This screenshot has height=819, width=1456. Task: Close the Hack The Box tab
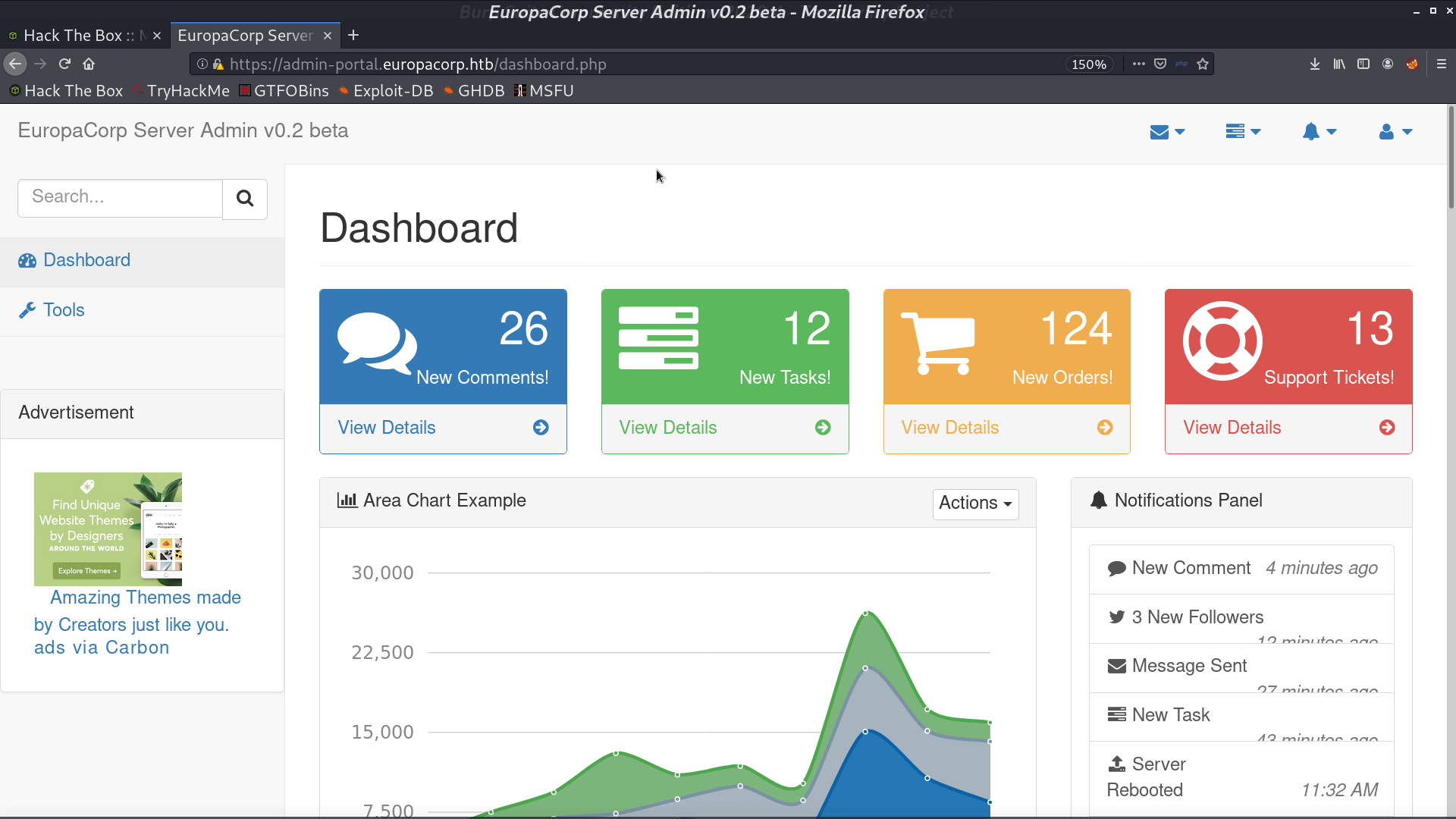(x=157, y=36)
